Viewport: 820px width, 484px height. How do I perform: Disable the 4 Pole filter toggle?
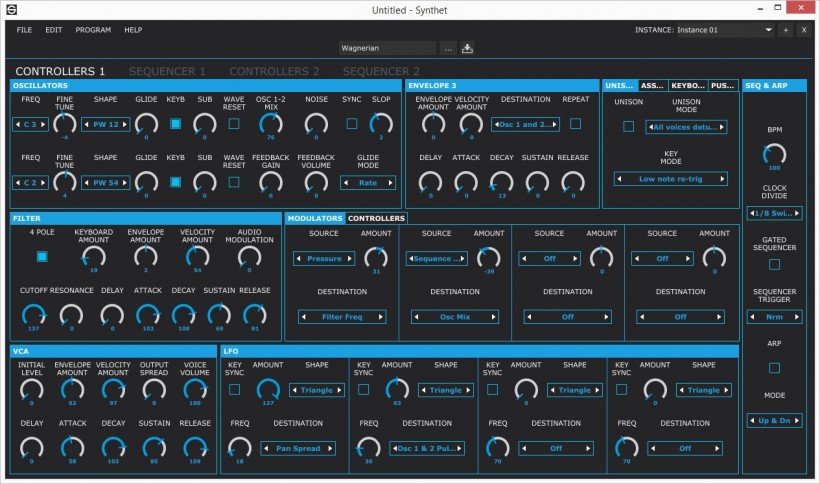click(41, 257)
